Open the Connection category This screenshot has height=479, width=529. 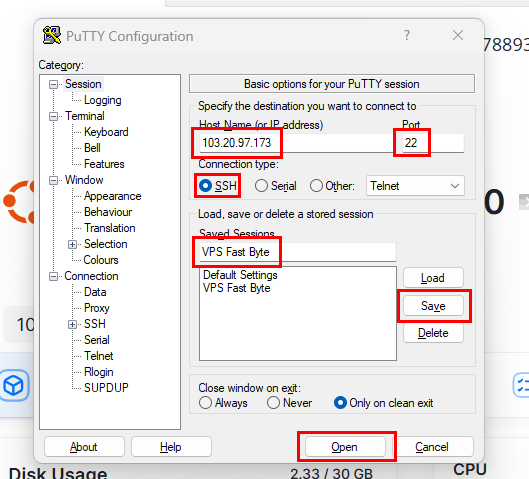coord(91,276)
